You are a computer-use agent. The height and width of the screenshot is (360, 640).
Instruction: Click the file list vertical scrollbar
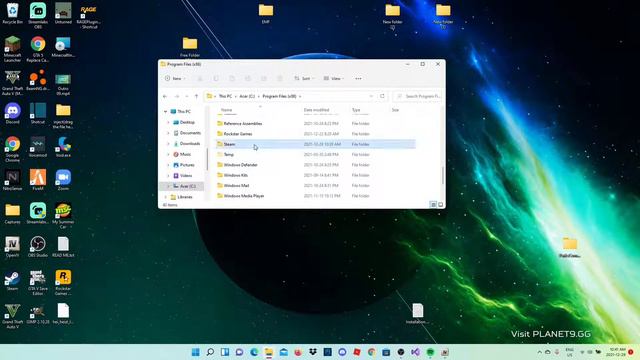(x=443, y=176)
